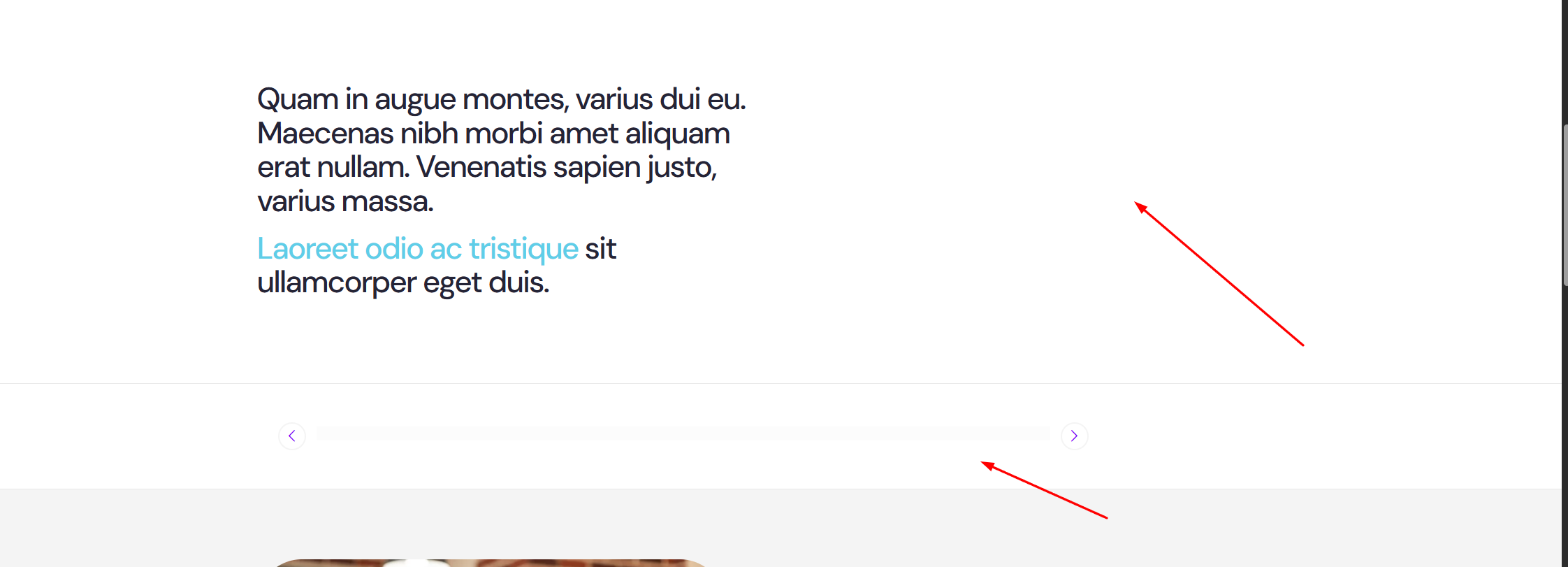Click the text 'erat nullam. Venenatis sapien justo,'
Image resolution: width=1568 pixels, height=567 pixels.
click(487, 168)
